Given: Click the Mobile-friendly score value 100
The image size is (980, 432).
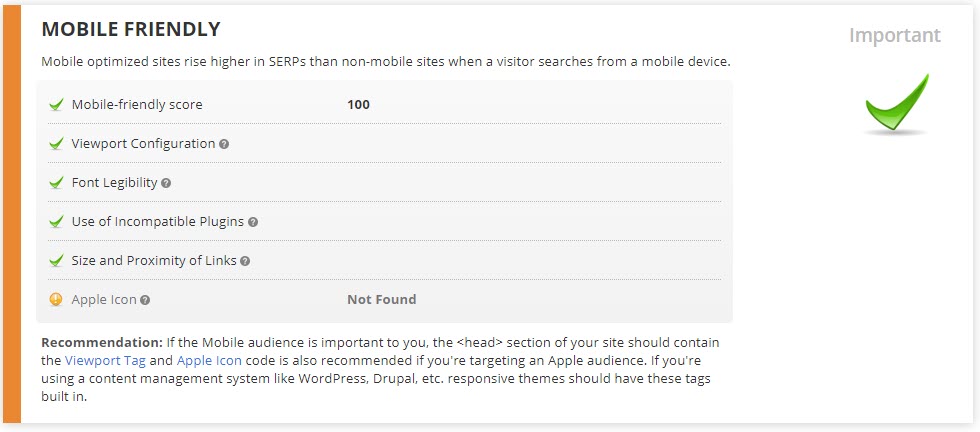Looking at the screenshot, I should [x=358, y=104].
